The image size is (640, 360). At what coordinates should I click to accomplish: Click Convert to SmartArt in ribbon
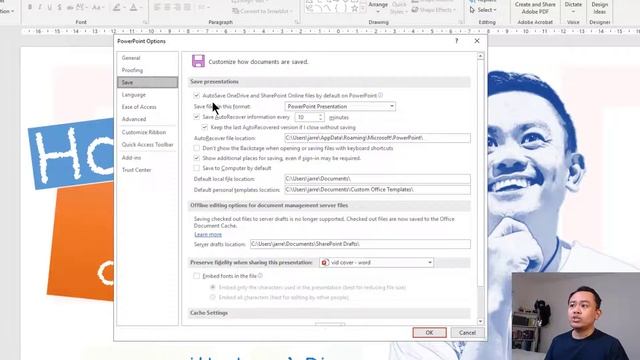(x=263, y=11)
